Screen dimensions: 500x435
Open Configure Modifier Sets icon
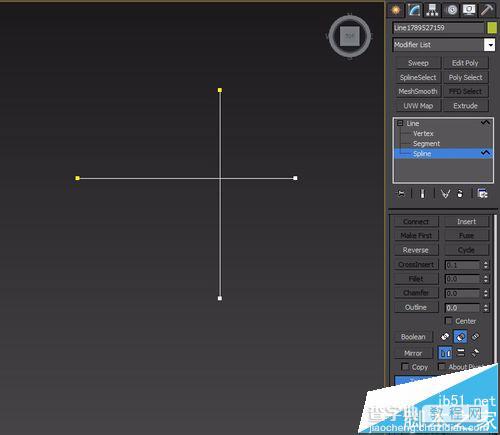[482, 194]
